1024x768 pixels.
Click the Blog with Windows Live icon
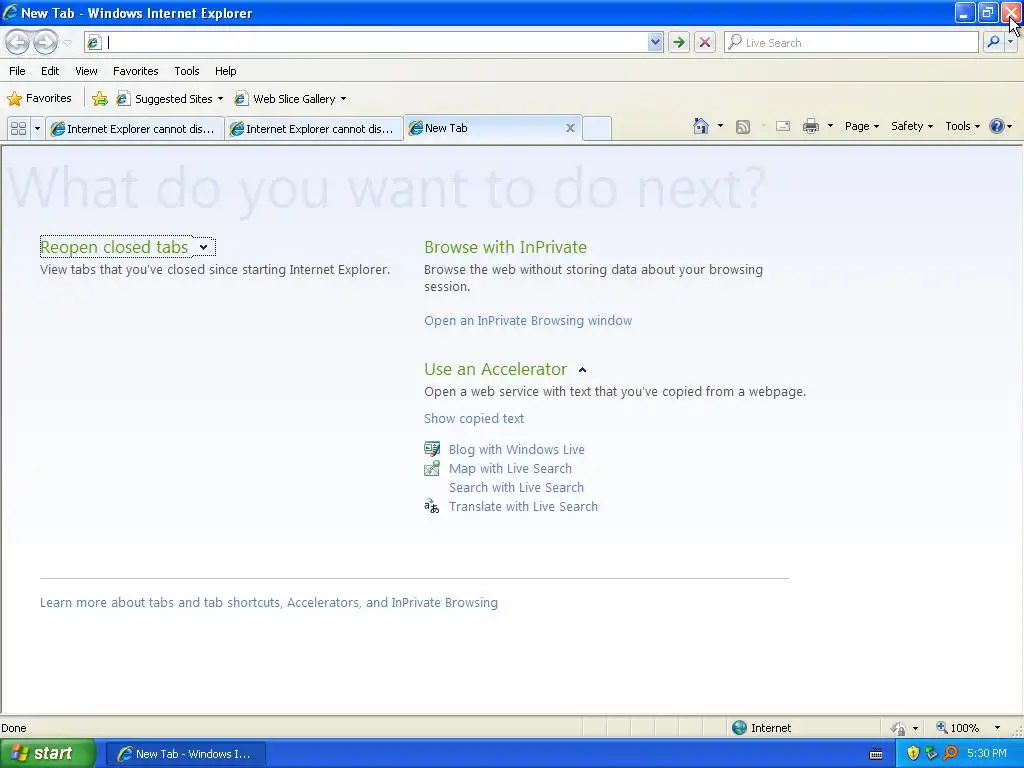tap(432, 449)
